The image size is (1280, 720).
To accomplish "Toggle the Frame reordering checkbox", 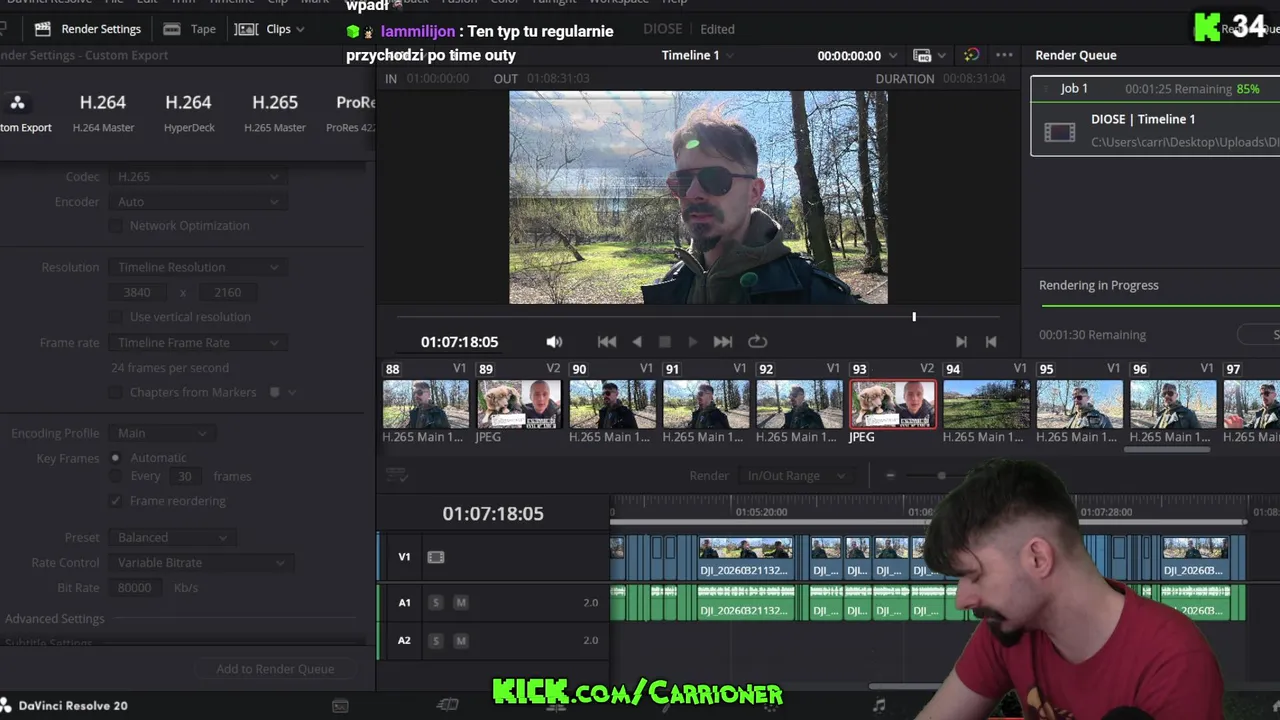I will (116, 501).
